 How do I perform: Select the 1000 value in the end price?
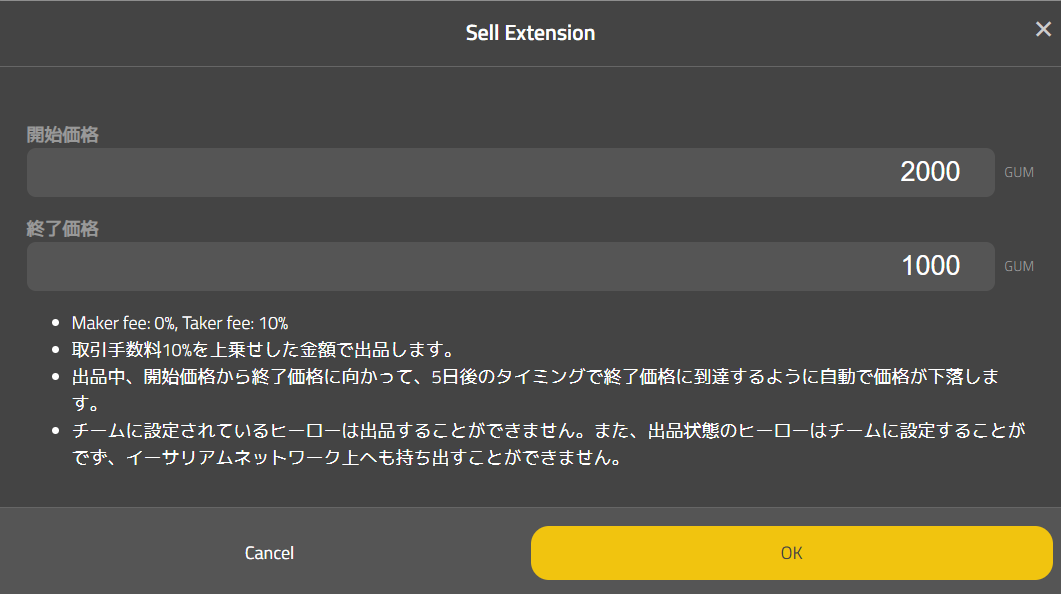coord(930,266)
